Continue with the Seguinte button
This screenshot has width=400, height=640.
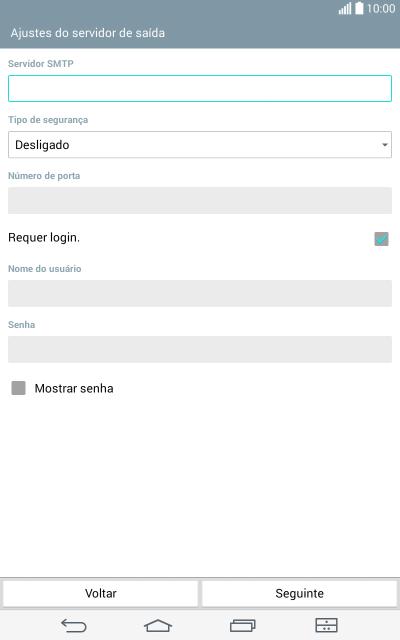tap(299, 593)
